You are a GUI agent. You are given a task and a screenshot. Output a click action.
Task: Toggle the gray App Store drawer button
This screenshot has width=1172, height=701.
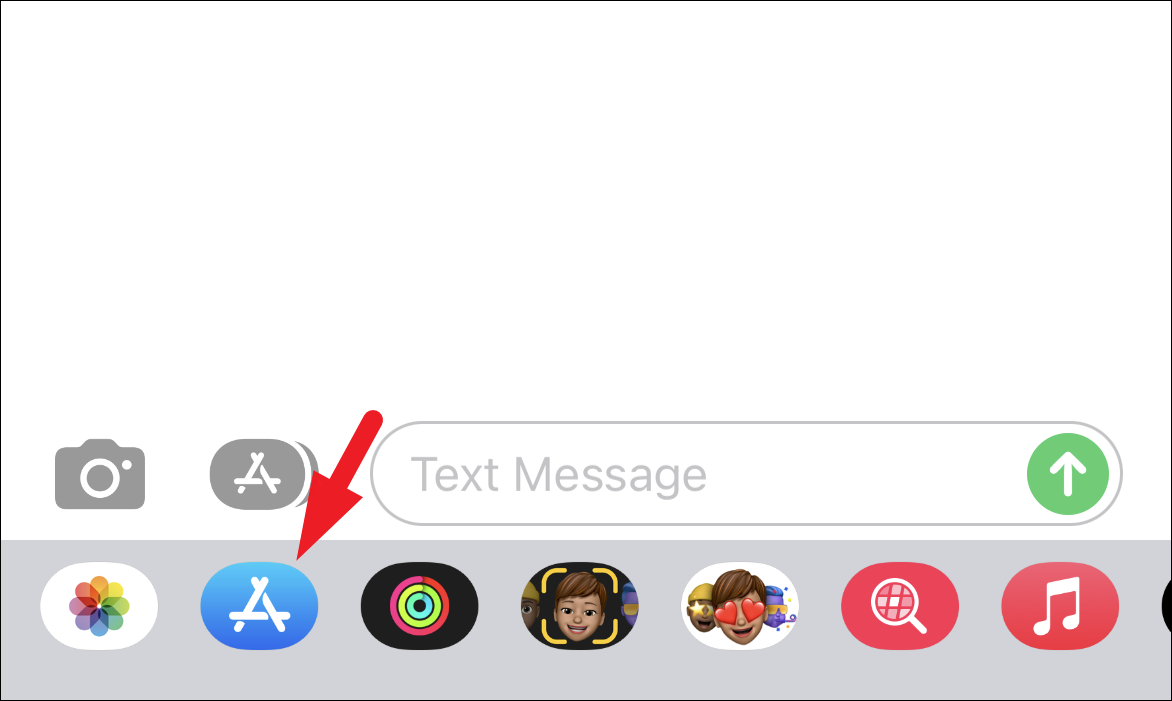(x=258, y=475)
